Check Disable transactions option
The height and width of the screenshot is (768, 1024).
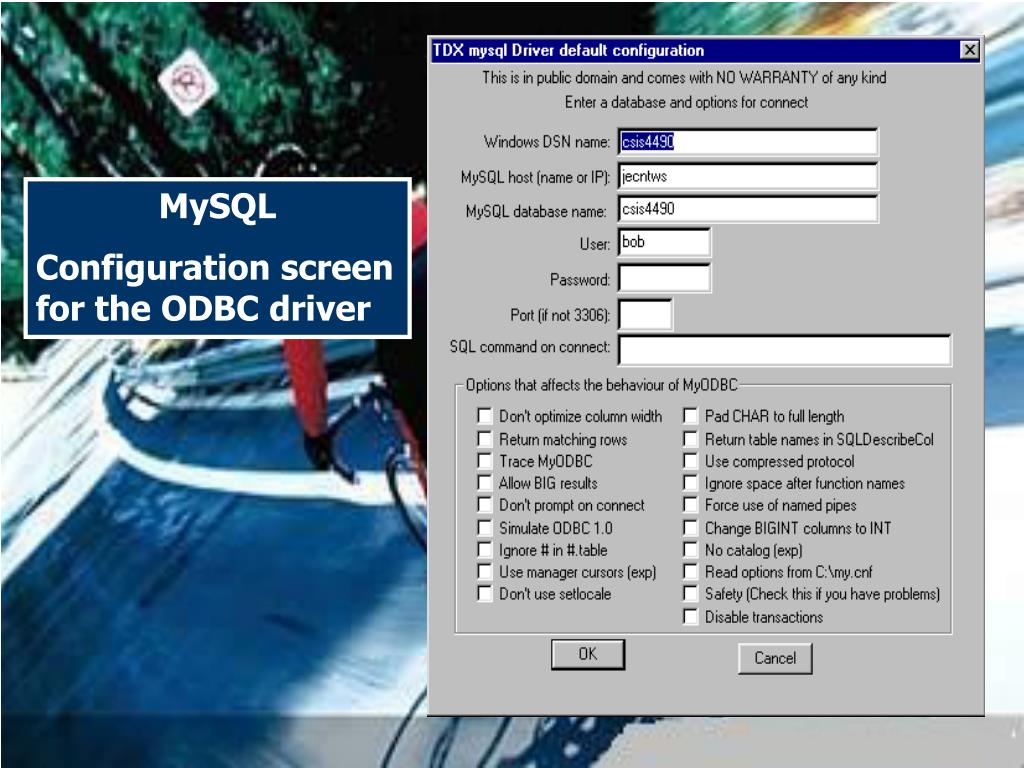pyautogui.click(x=690, y=616)
